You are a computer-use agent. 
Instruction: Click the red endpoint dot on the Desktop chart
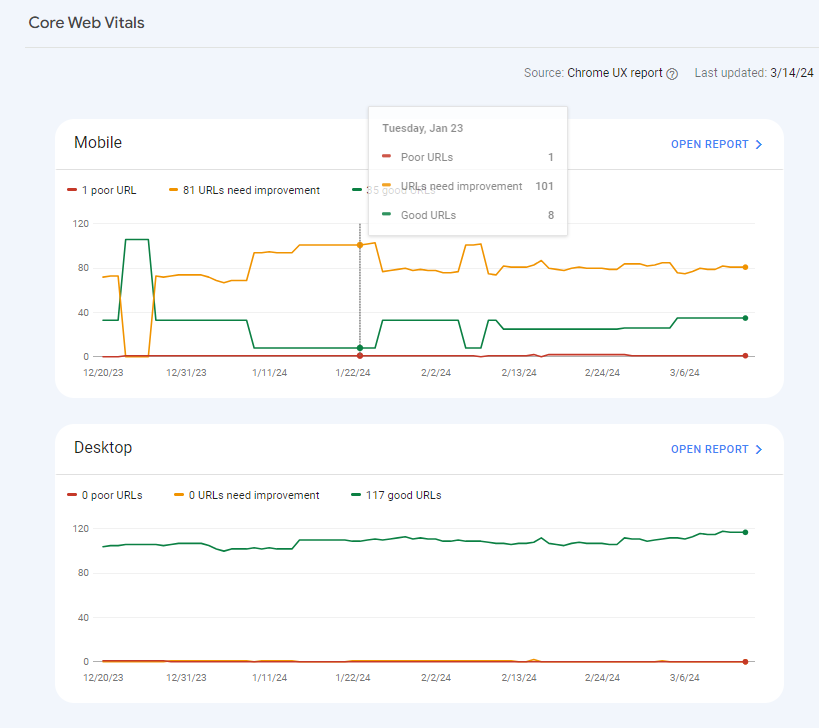pos(745,661)
